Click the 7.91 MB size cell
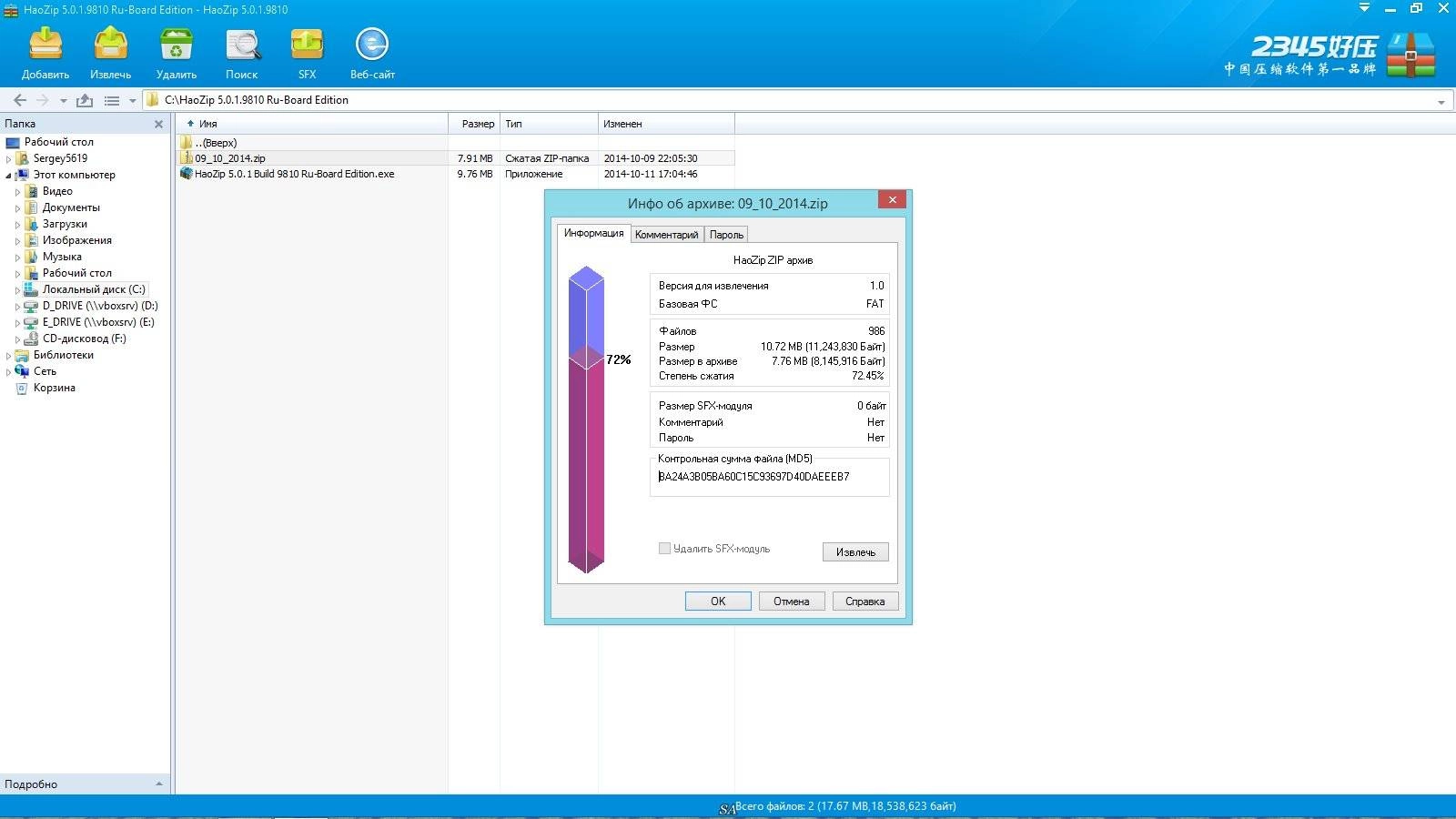The height and width of the screenshot is (819, 1456). click(475, 158)
